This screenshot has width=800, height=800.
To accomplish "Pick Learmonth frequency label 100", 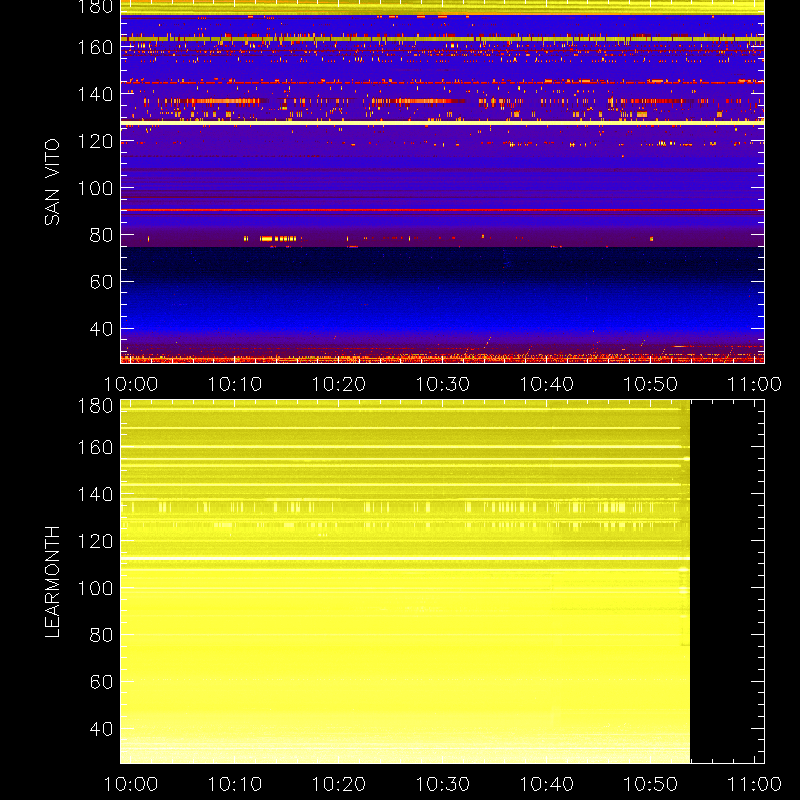I will [95, 588].
